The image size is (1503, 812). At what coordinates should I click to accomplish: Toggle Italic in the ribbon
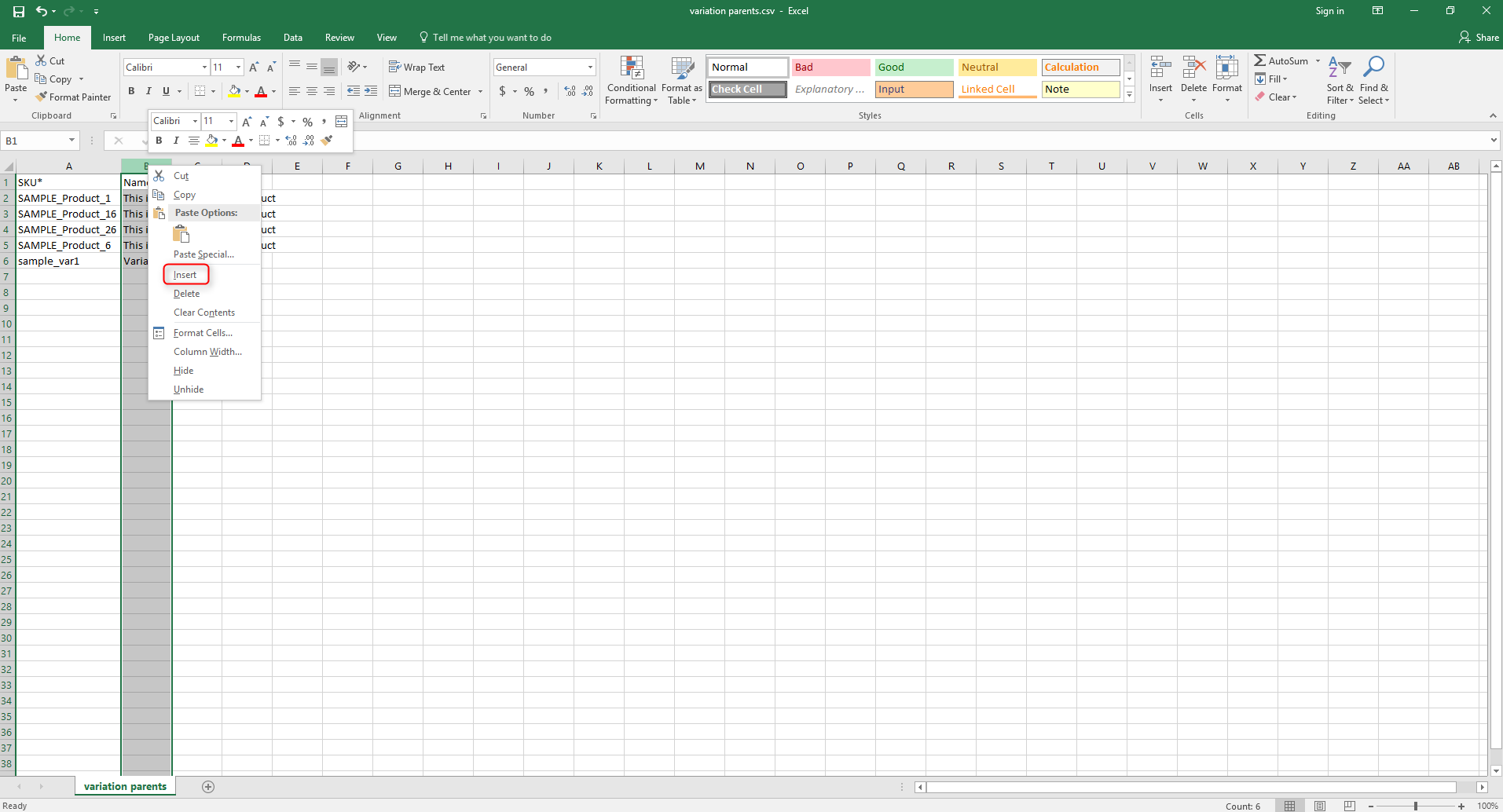pos(148,91)
